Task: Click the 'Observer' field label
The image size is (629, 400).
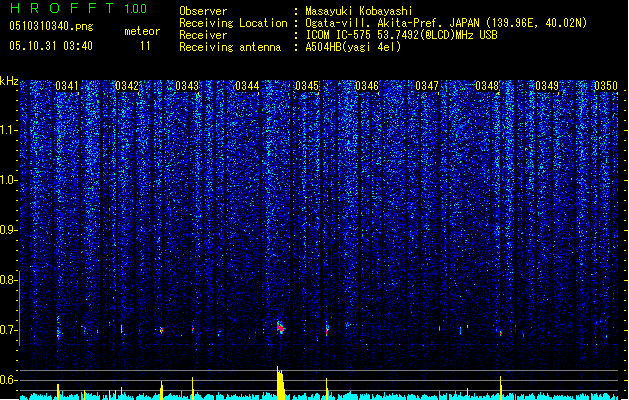Action: point(203,11)
